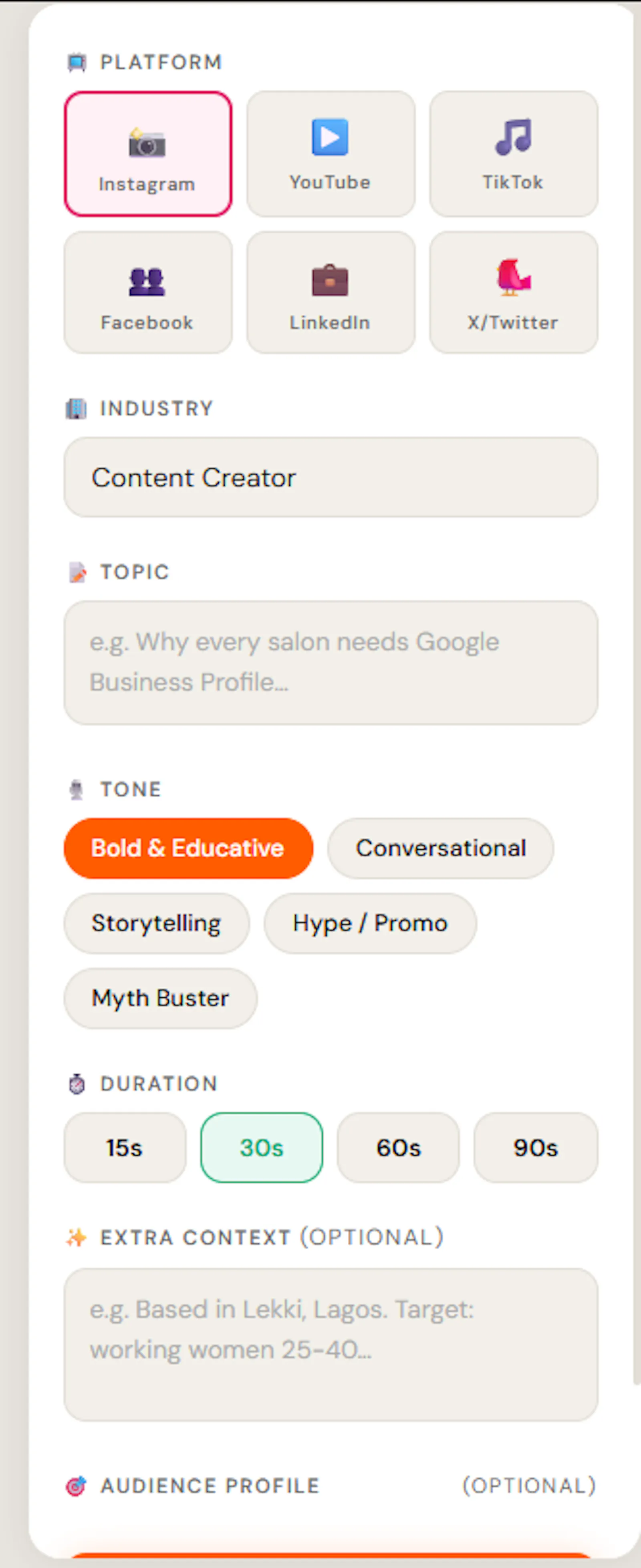Select the Hype / Promo tone

pyautogui.click(x=370, y=923)
